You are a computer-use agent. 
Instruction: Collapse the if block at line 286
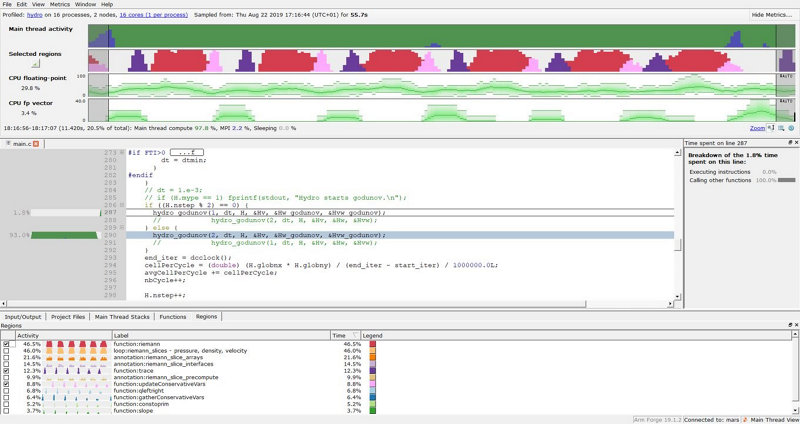pyautogui.click(x=122, y=205)
